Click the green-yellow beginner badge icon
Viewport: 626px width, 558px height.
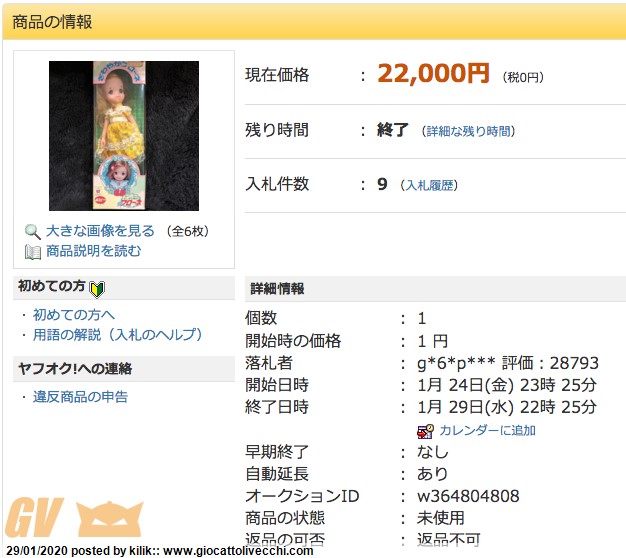[x=97, y=289]
